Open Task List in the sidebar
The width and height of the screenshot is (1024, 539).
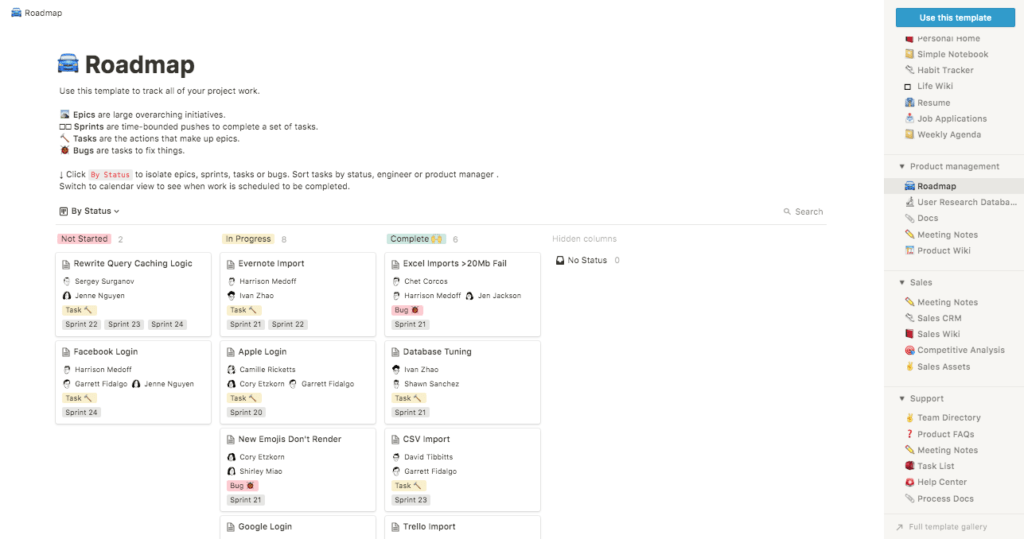click(935, 466)
